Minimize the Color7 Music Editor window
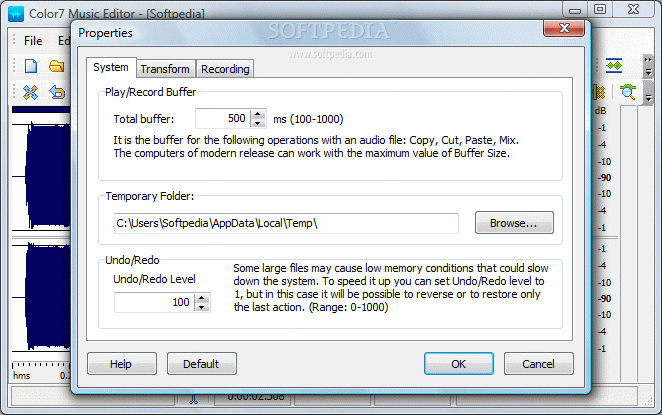This screenshot has height=415, width=662. tap(575, 9)
